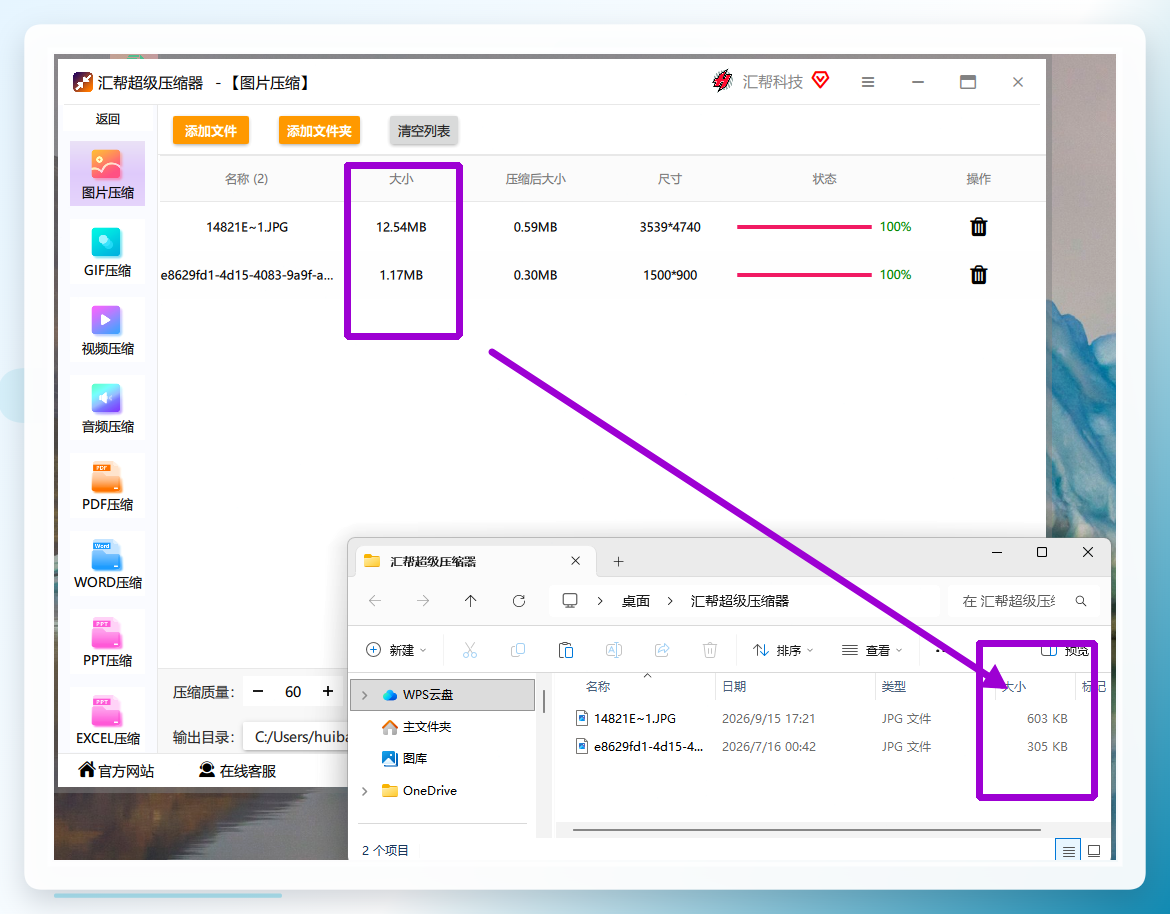This screenshot has height=914, width=1170.
Task: Click the search magnifier in Explorer
Action: coord(1080,601)
